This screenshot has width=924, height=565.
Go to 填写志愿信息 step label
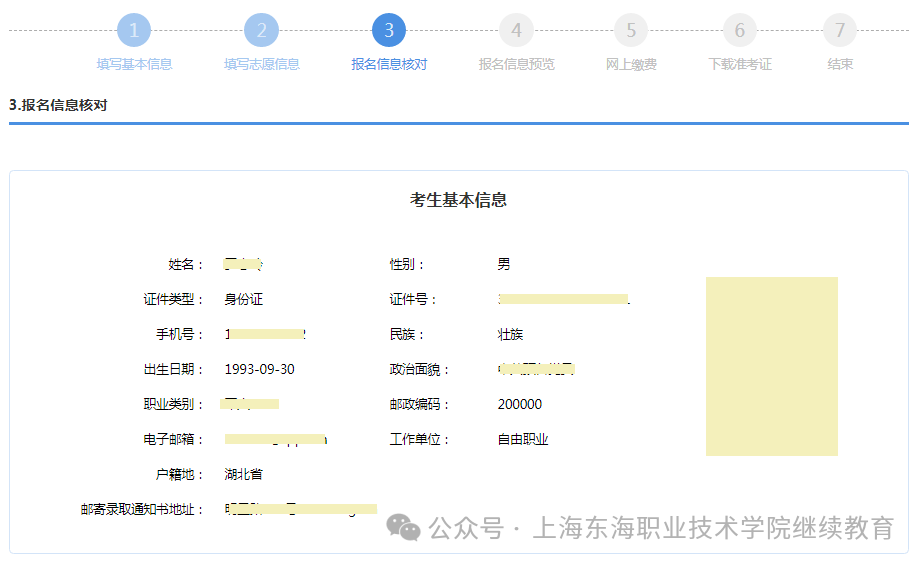pos(261,64)
